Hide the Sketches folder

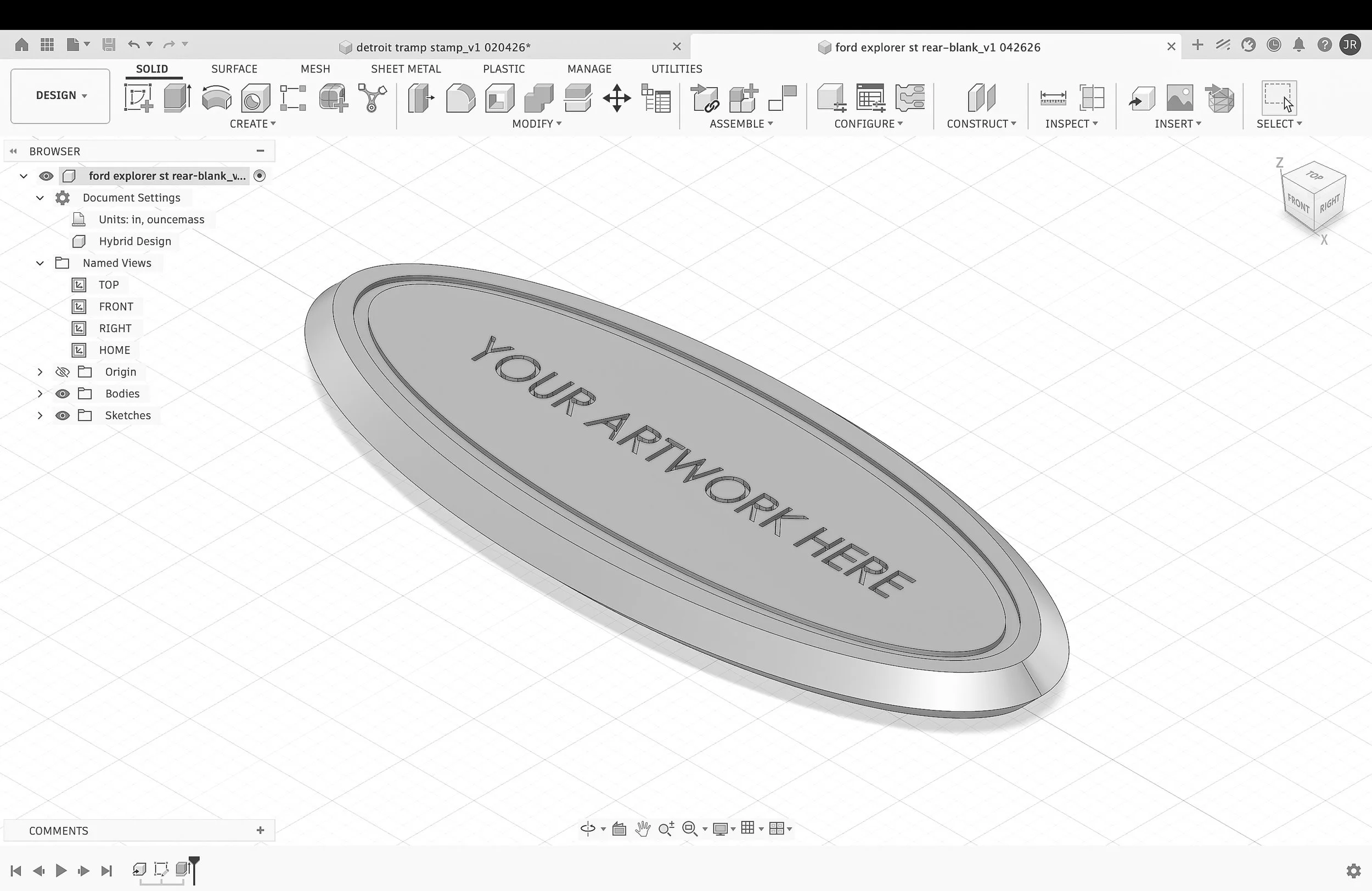[62, 415]
